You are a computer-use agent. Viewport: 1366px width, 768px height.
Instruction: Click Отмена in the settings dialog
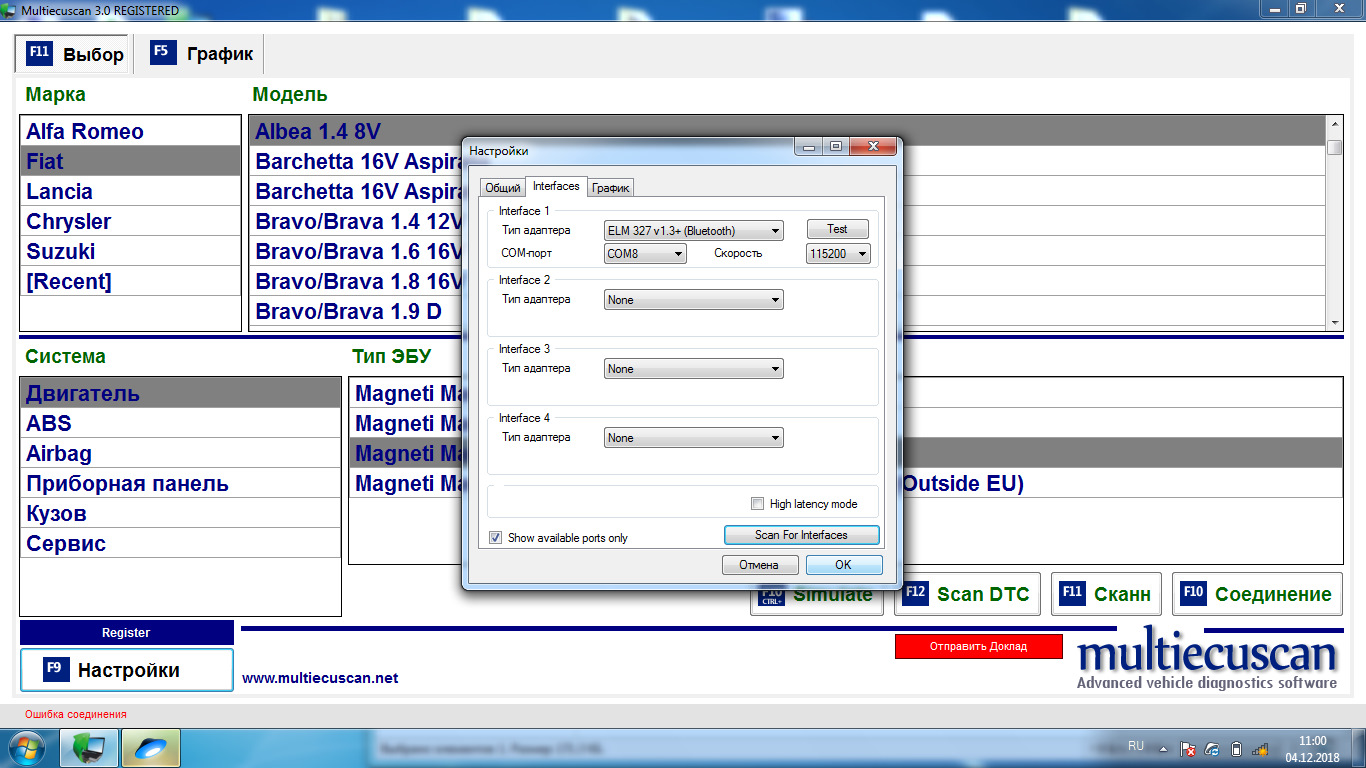[x=759, y=565]
